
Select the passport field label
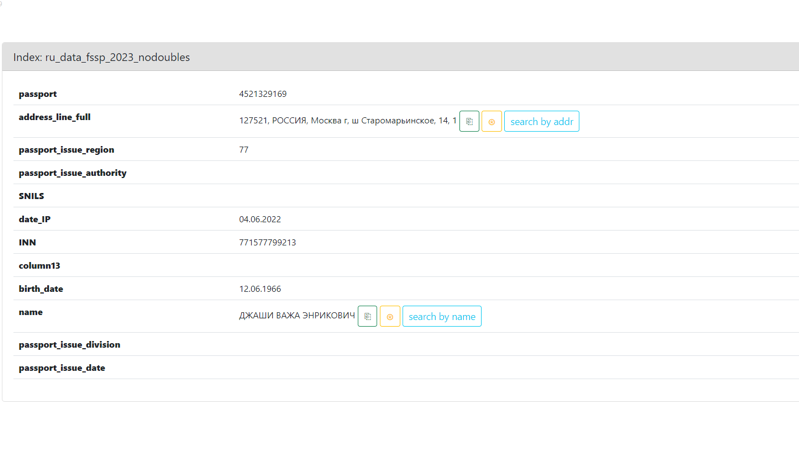pyautogui.click(x=38, y=94)
